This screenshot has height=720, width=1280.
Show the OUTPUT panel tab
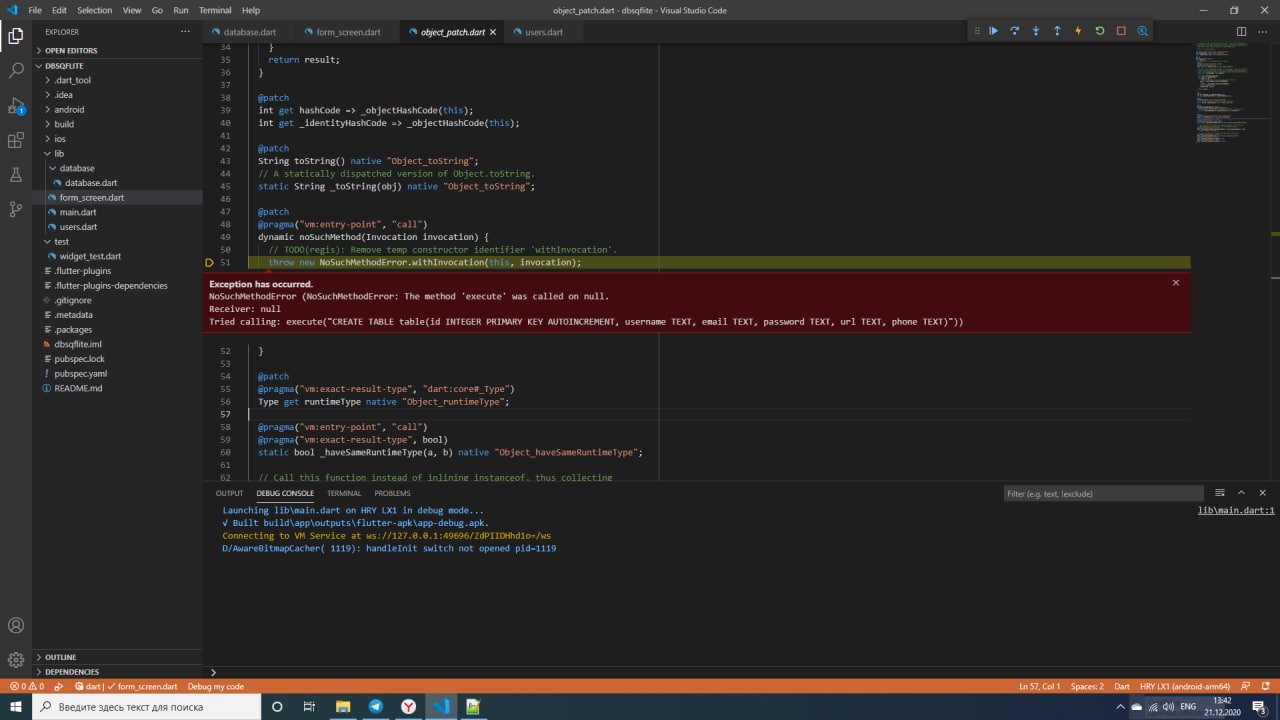[229, 493]
